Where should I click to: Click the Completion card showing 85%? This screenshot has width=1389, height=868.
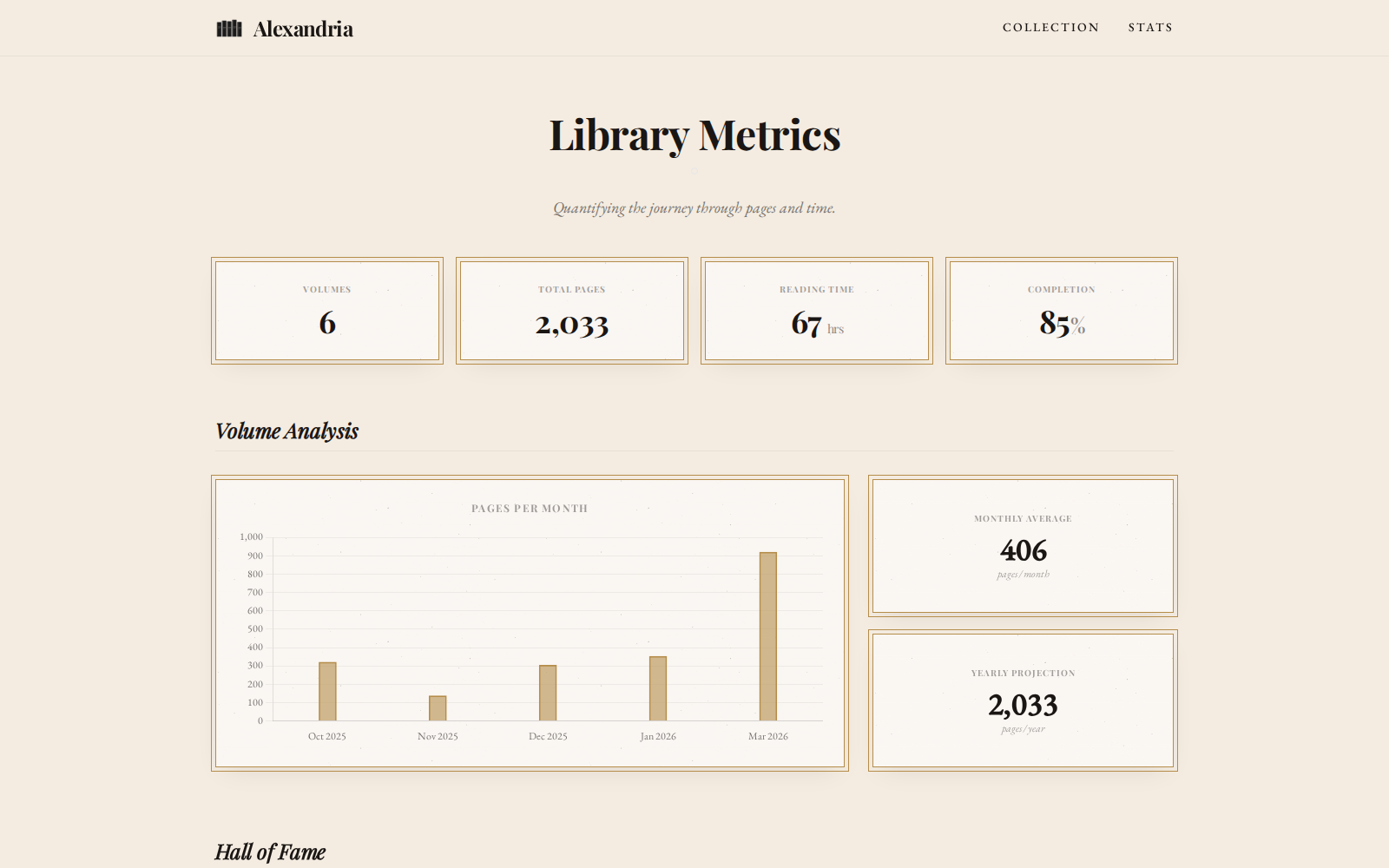tap(1062, 310)
